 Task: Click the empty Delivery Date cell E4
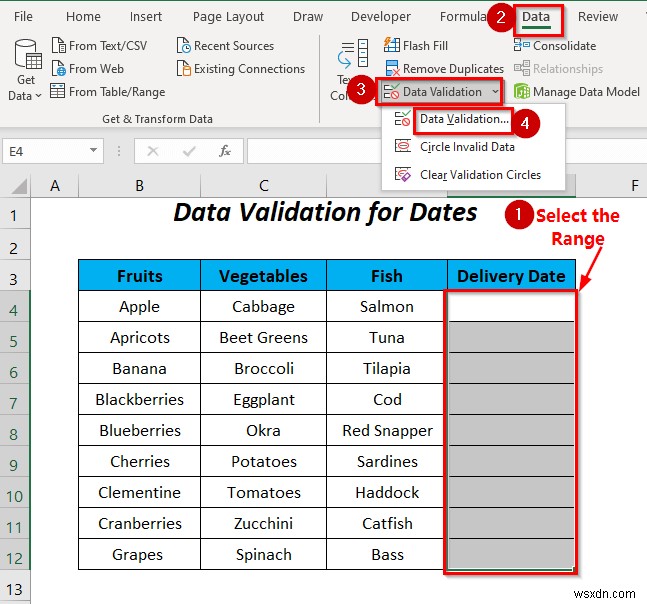coord(511,306)
